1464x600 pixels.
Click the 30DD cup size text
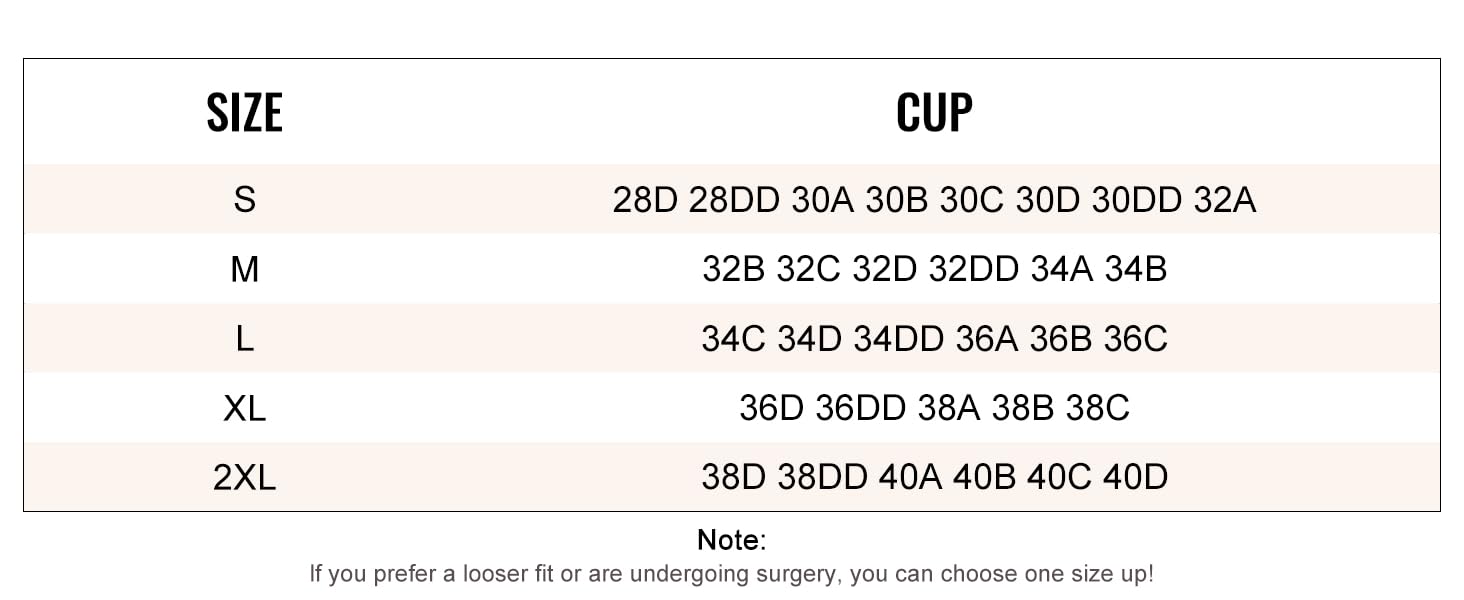click(1137, 200)
